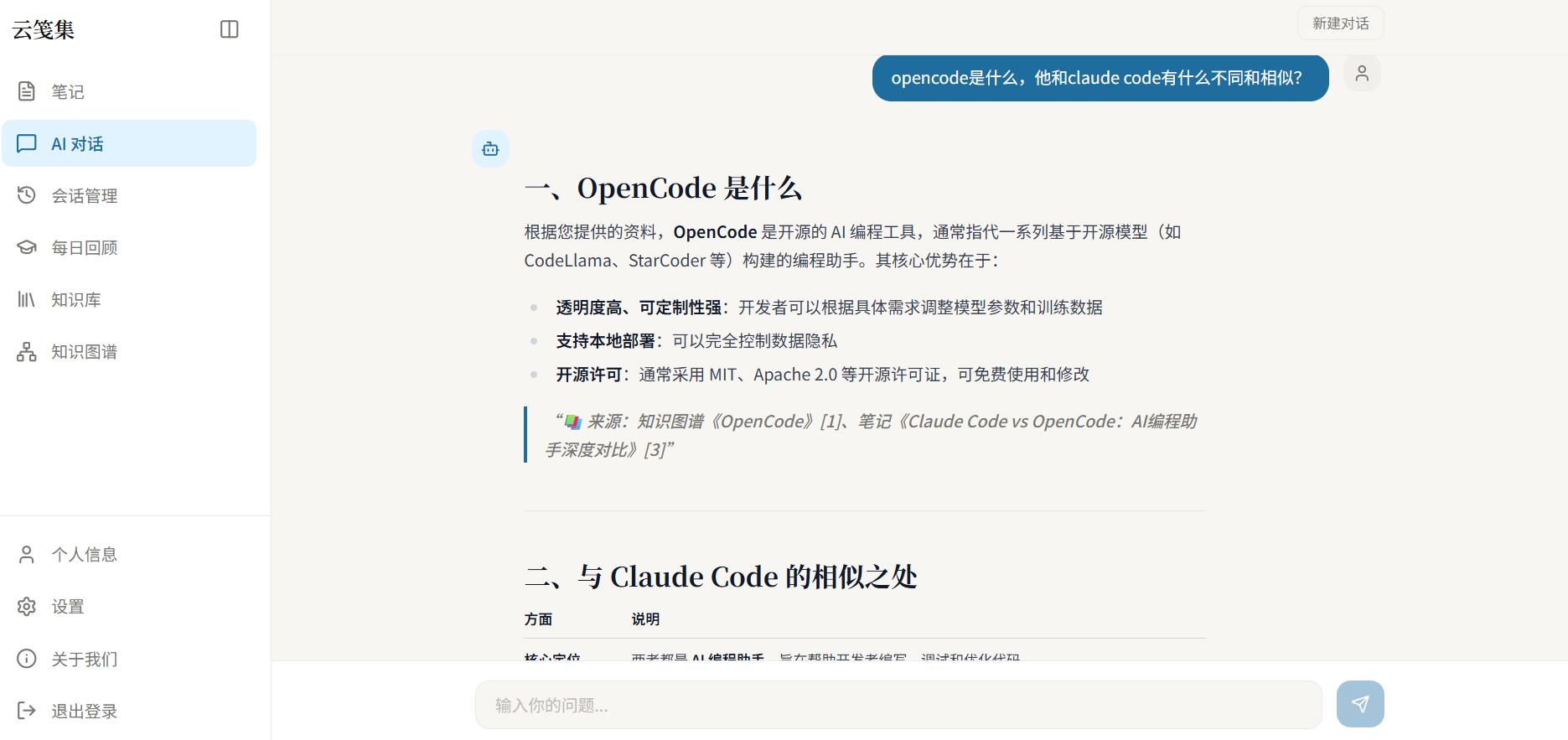Open 关于我们 in the sidebar

pos(129,659)
